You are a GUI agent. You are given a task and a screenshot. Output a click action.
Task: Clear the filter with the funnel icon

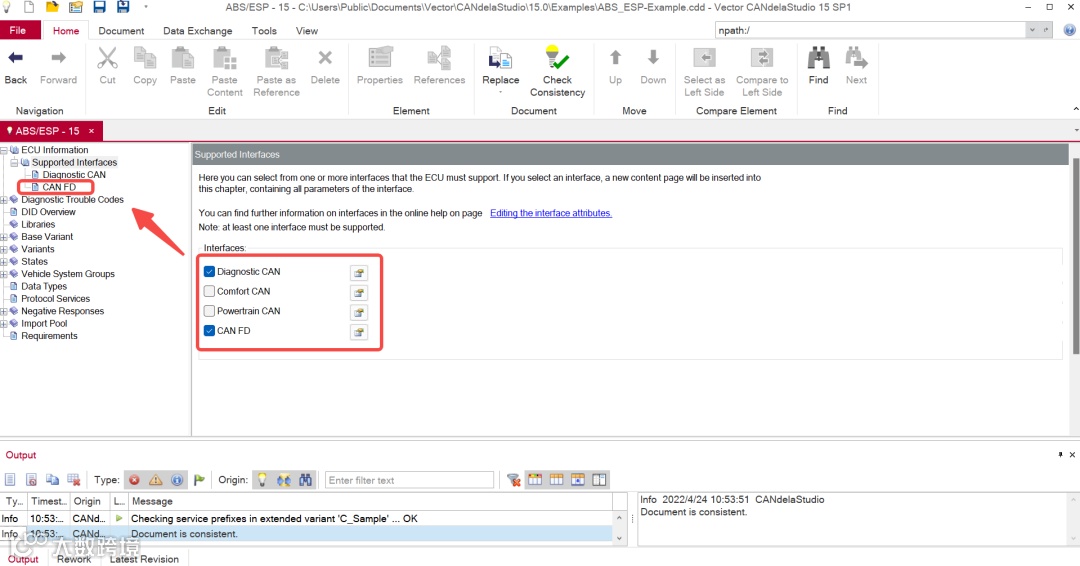(x=513, y=480)
